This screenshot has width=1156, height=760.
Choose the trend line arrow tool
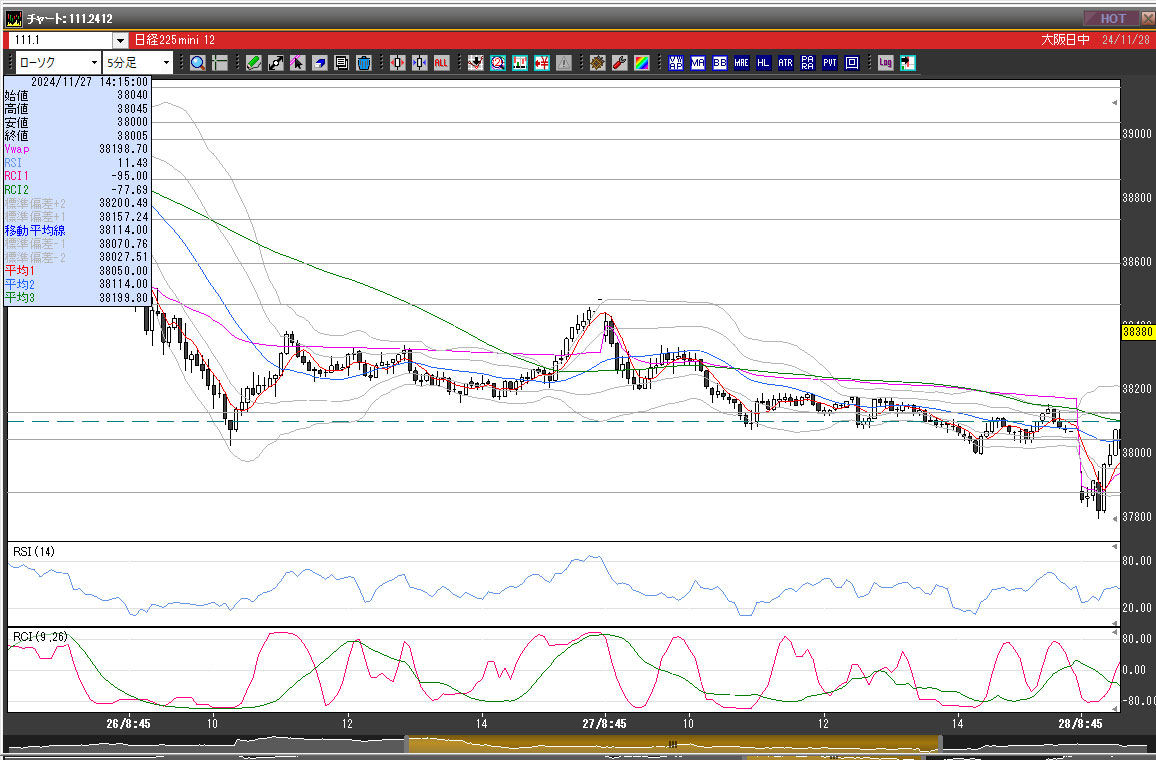276,63
